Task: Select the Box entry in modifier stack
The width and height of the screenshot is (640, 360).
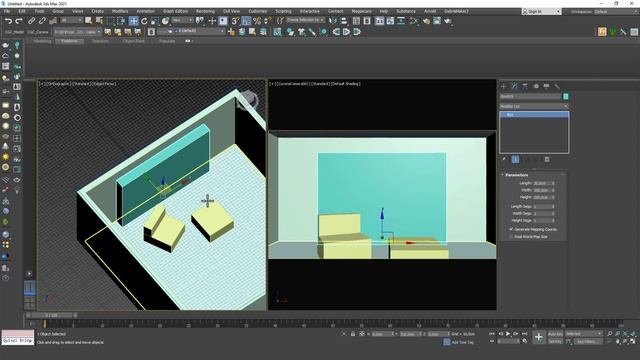Action: tap(534, 115)
